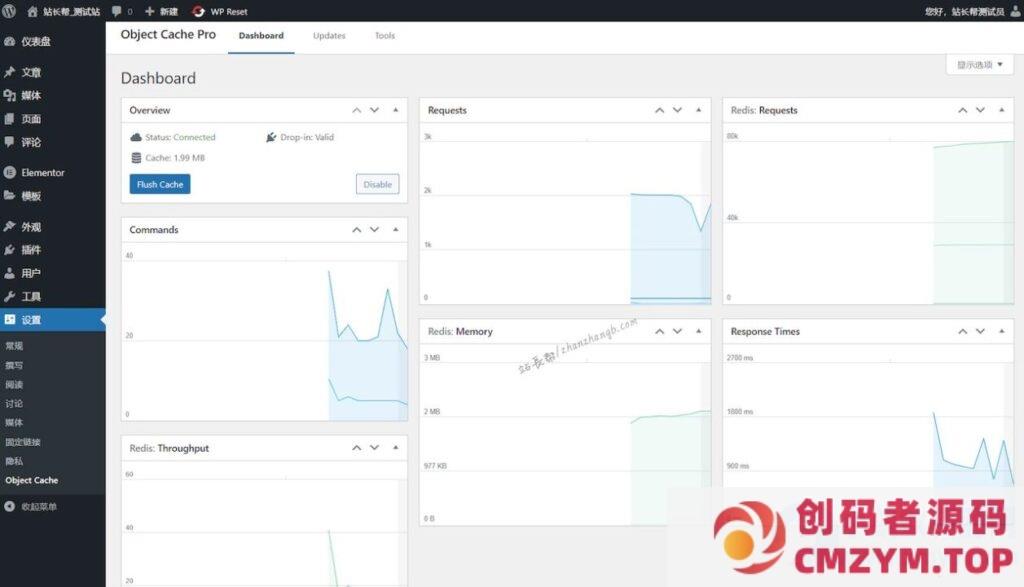Click the WordPress logo icon
The image size is (1024, 587).
point(9,11)
